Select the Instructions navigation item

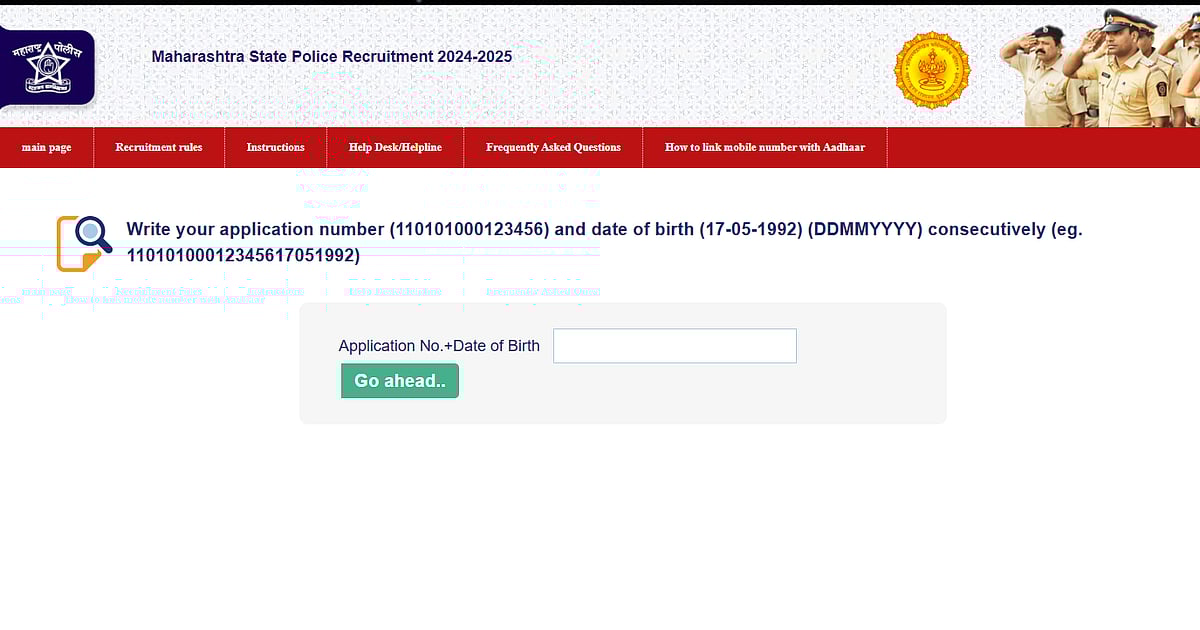(x=275, y=147)
